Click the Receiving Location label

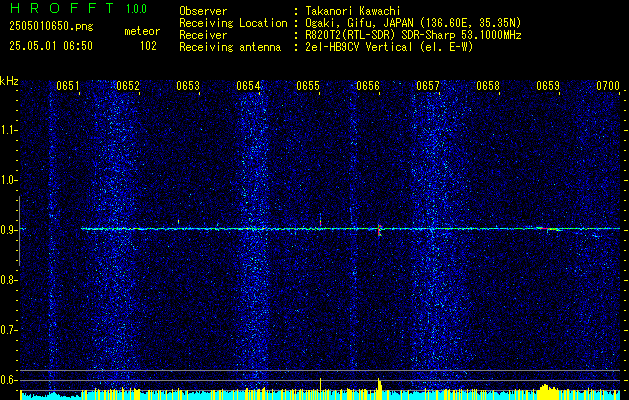point(233,23)
